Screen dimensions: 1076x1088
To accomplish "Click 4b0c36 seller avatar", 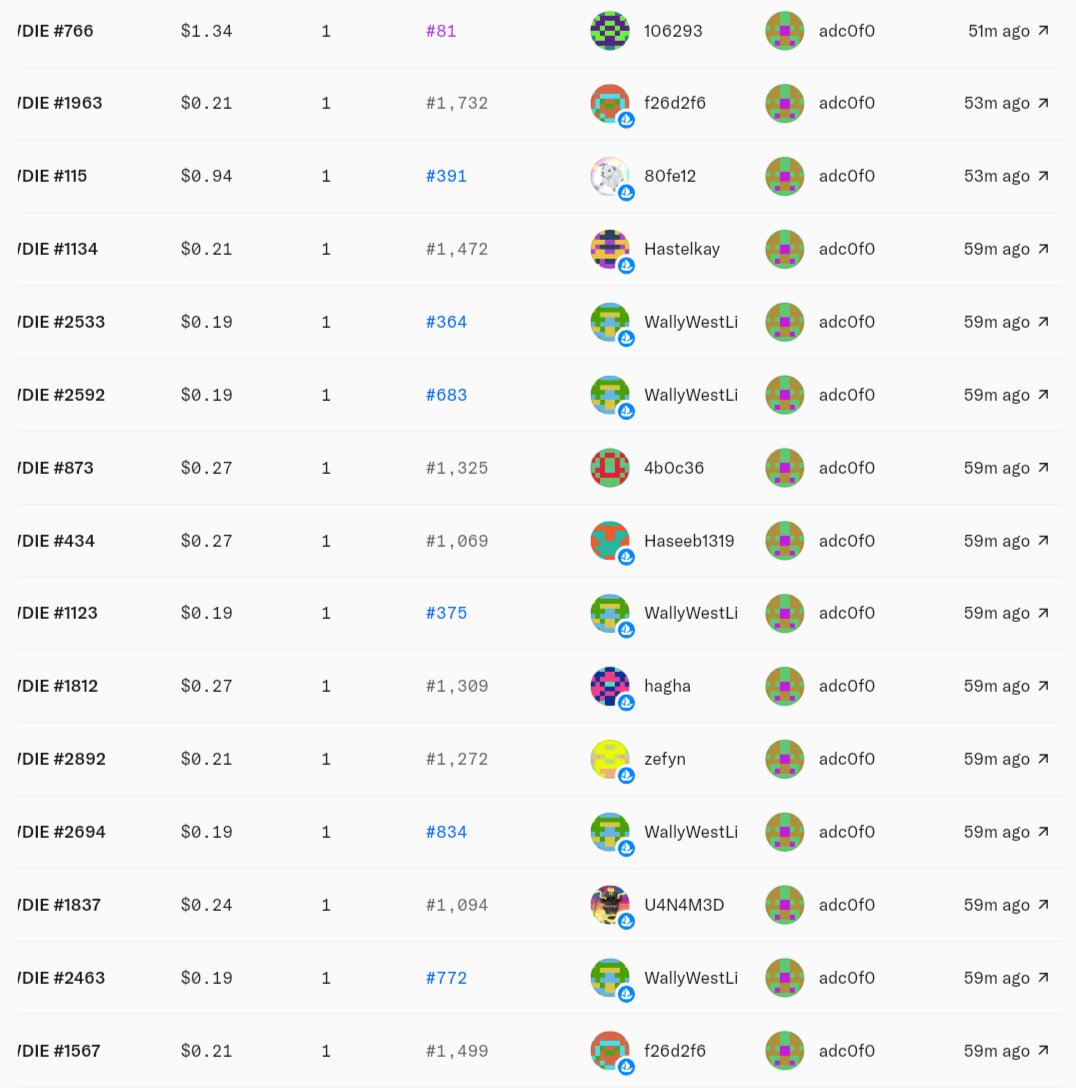I will pos(610,468).
